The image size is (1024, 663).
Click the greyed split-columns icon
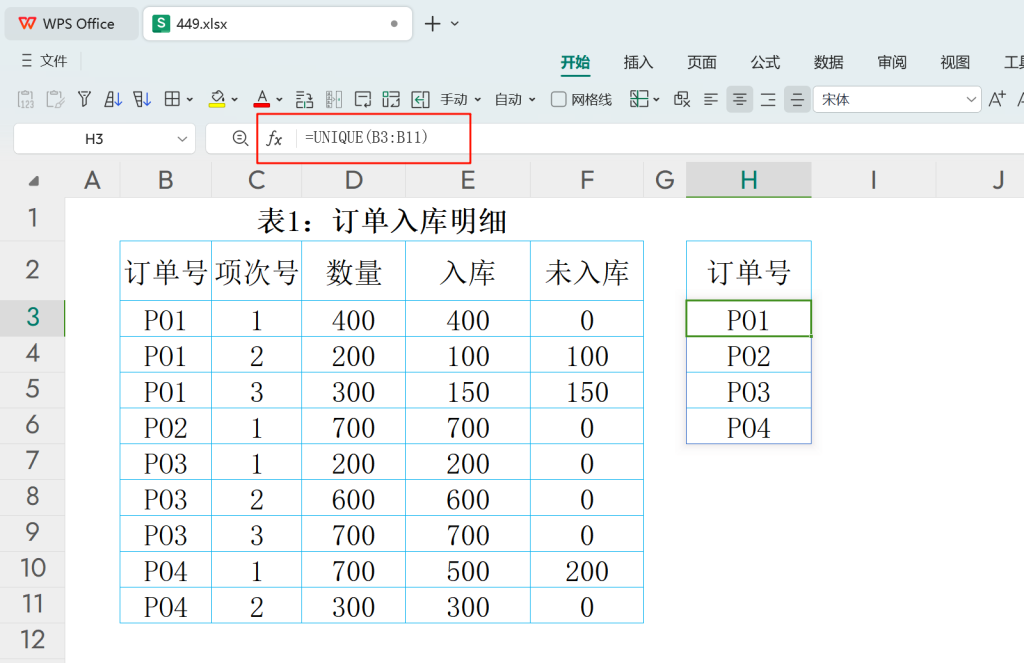point(334,99)
